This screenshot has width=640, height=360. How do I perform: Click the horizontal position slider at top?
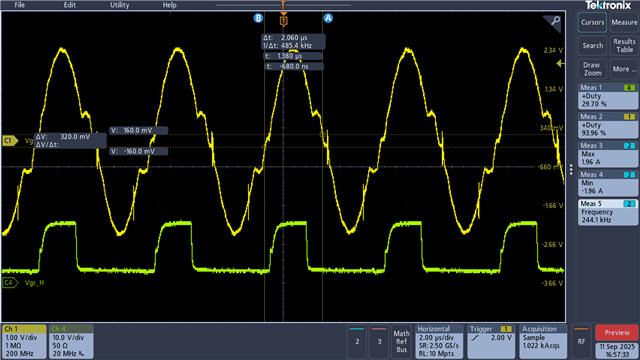point(283,5)
